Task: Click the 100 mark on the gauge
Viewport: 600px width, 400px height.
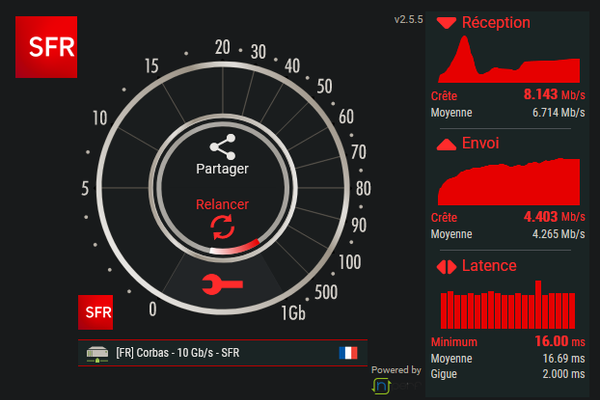Action: 350,262
